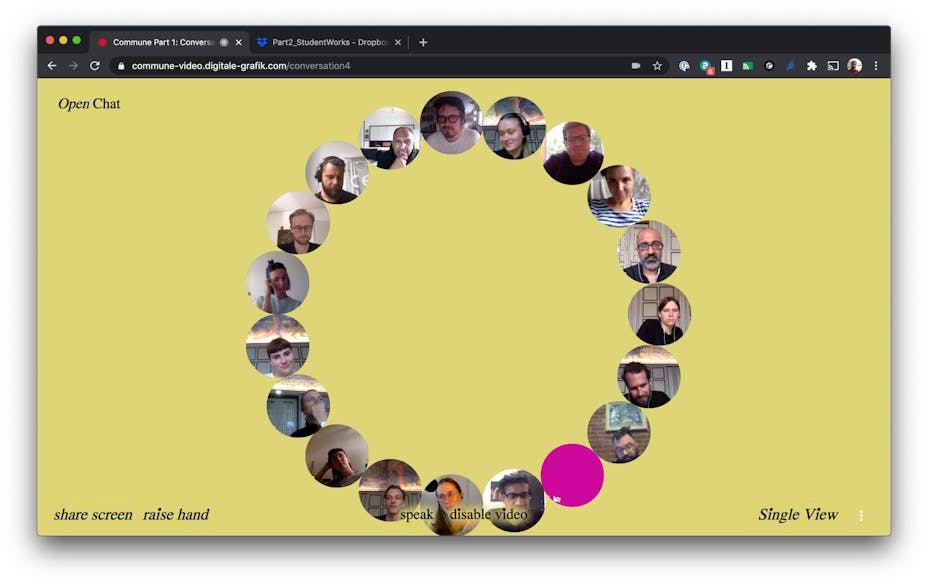Click the magenta circle participant
This screenshot has height=585, width=928.
572,474
